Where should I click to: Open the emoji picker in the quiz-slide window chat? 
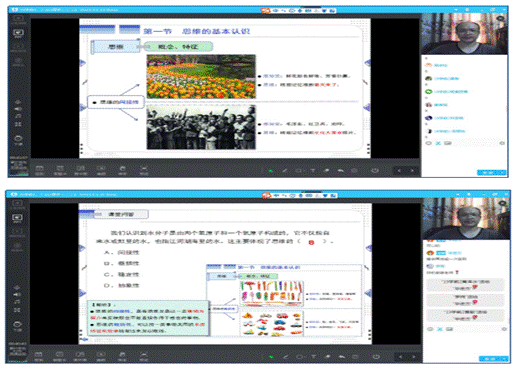tap(430, 329)
